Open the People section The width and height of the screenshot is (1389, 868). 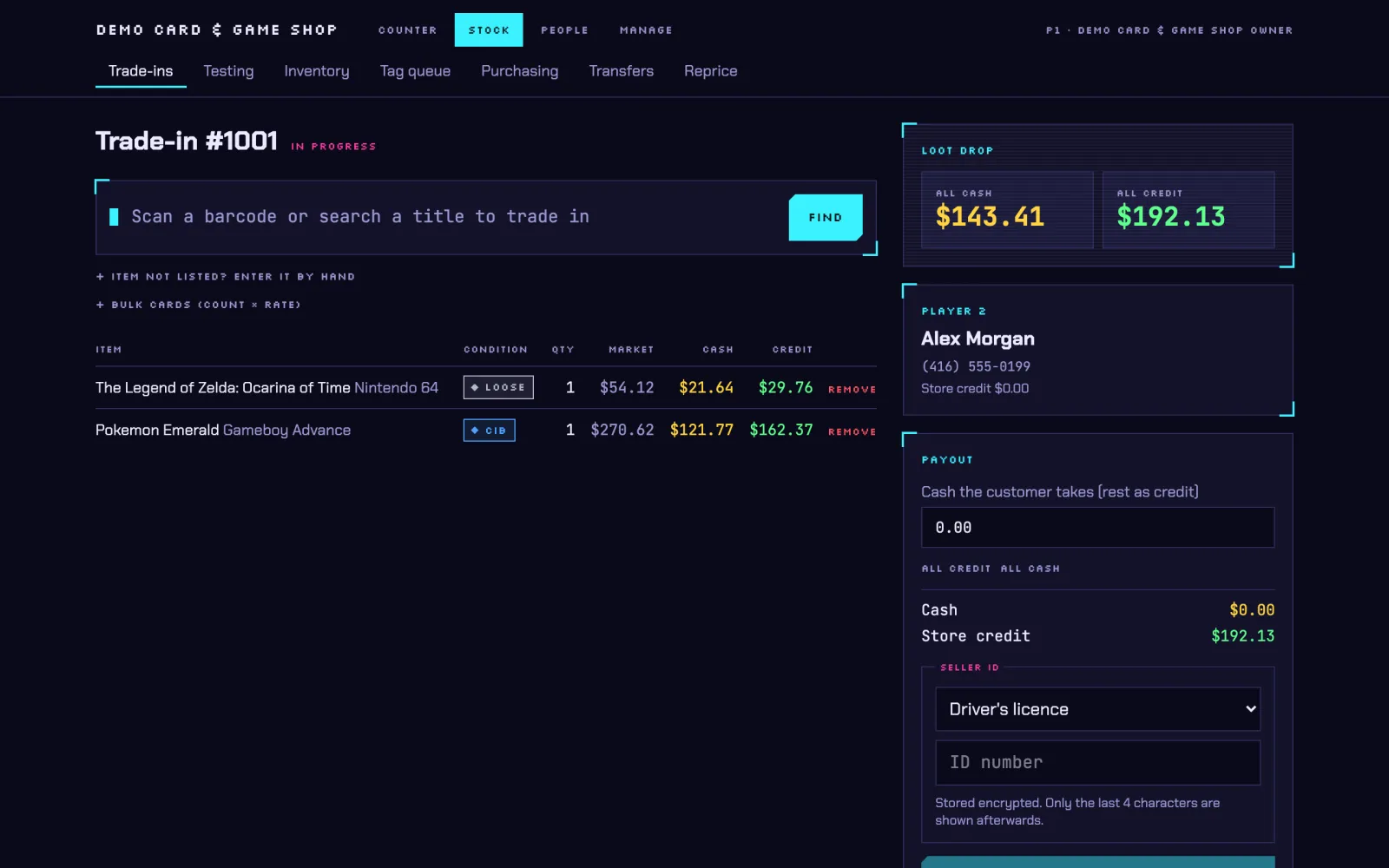pyautogui.click(x=564, y=30)
